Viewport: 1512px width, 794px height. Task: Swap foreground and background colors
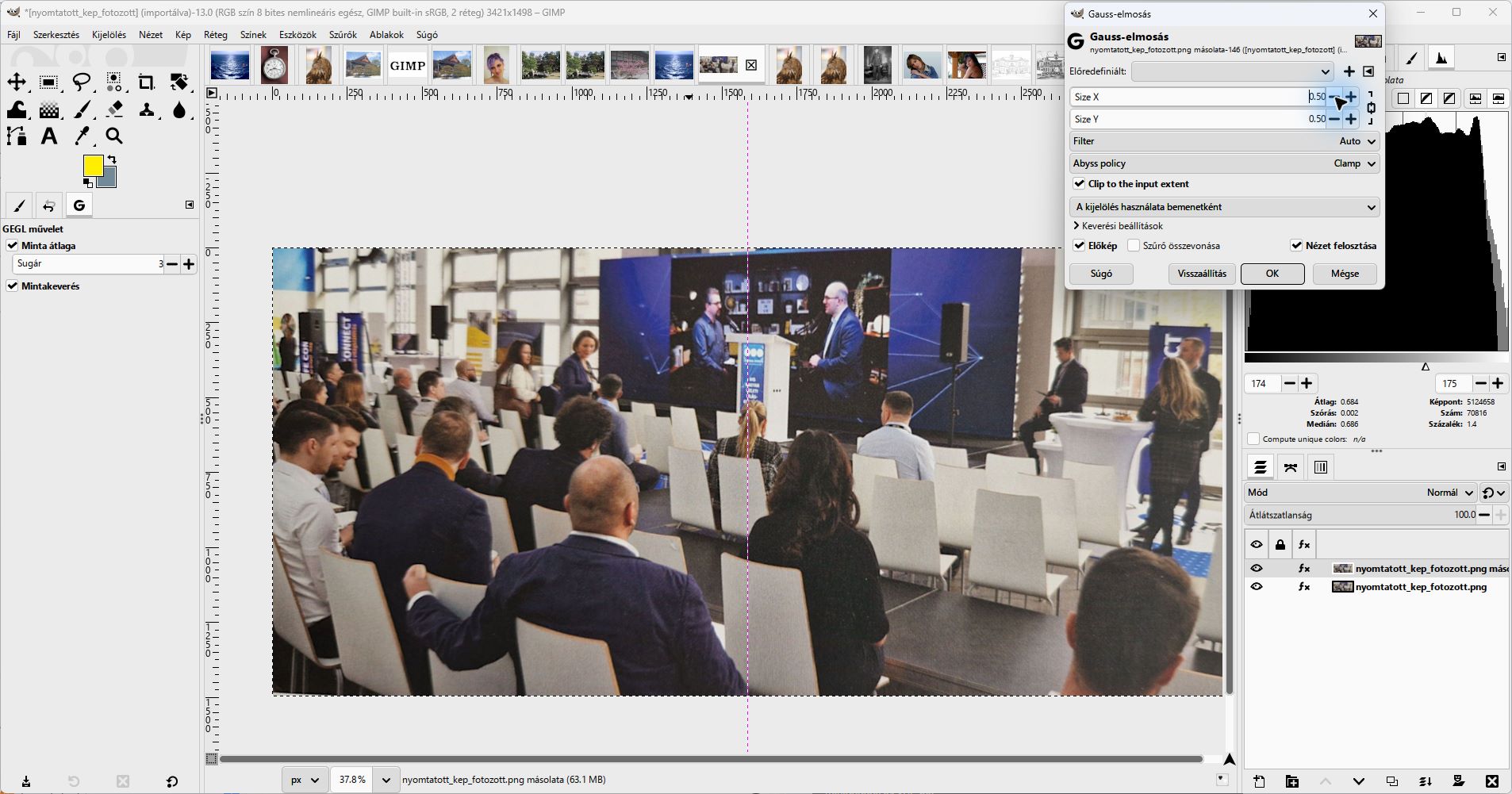coord(112,159)
